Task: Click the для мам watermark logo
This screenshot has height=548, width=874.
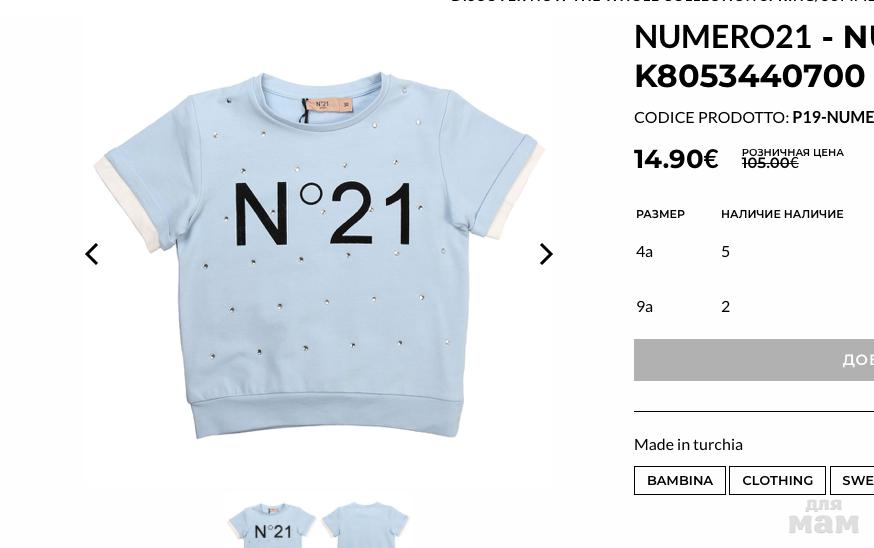Action: pyautogui.click(x=823, y=516)
